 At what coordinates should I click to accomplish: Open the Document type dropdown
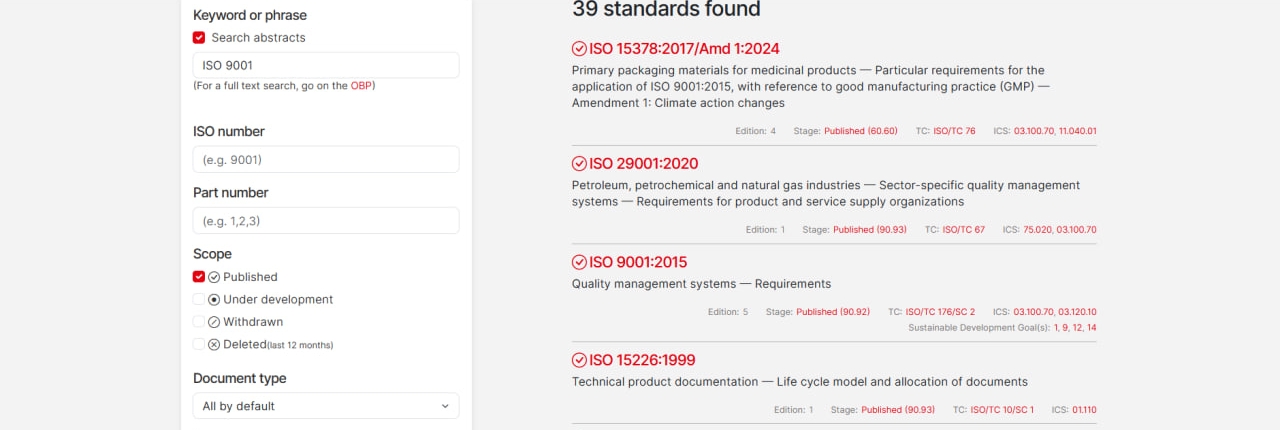click(x=326, y=406)
